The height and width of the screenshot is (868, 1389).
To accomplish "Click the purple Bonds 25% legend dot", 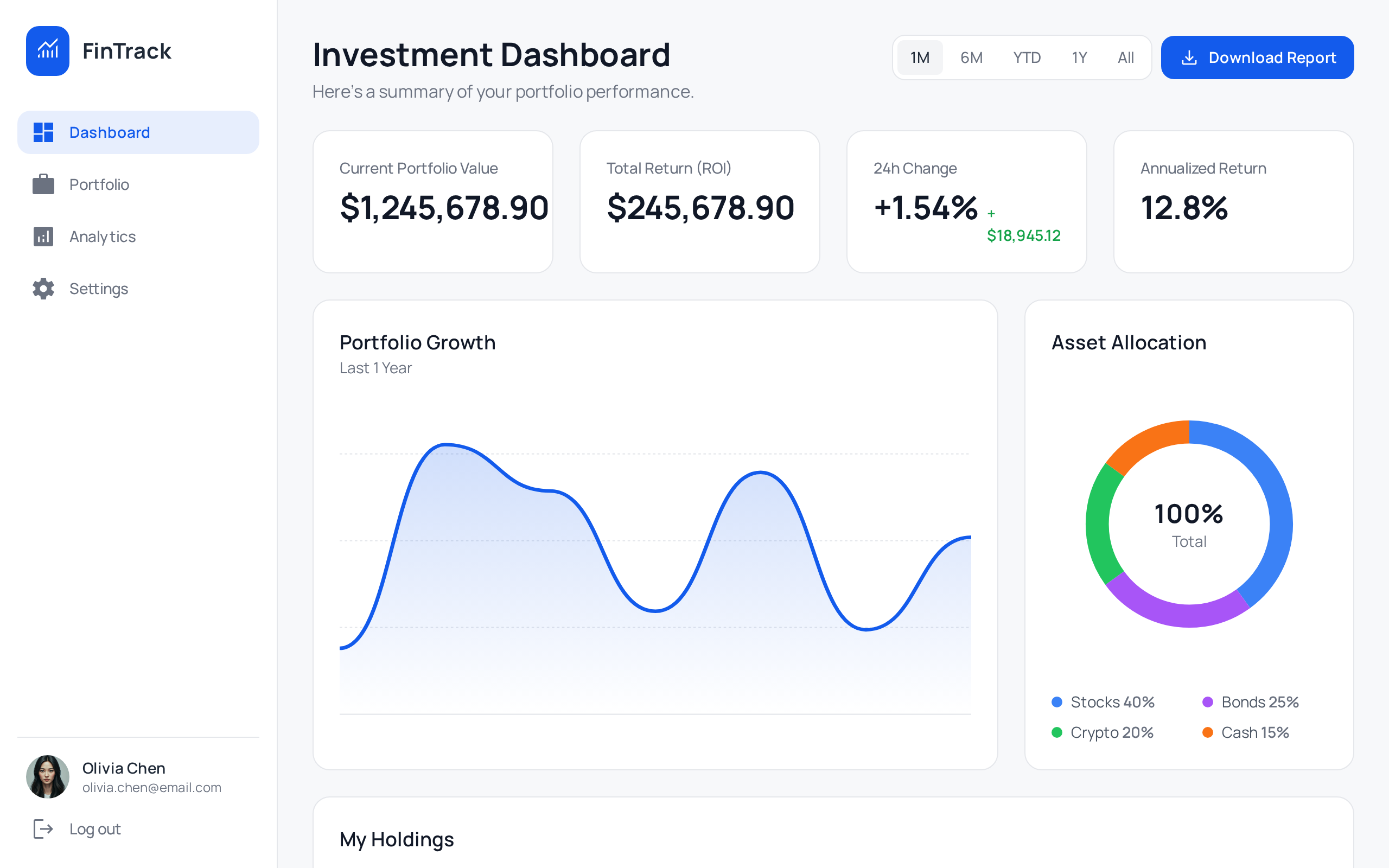I will point(1208,702).
